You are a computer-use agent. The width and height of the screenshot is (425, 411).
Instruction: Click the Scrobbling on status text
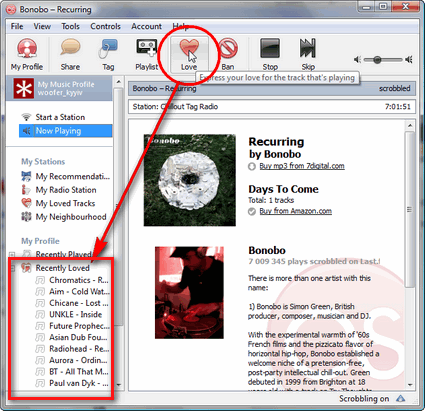(364, 399)
